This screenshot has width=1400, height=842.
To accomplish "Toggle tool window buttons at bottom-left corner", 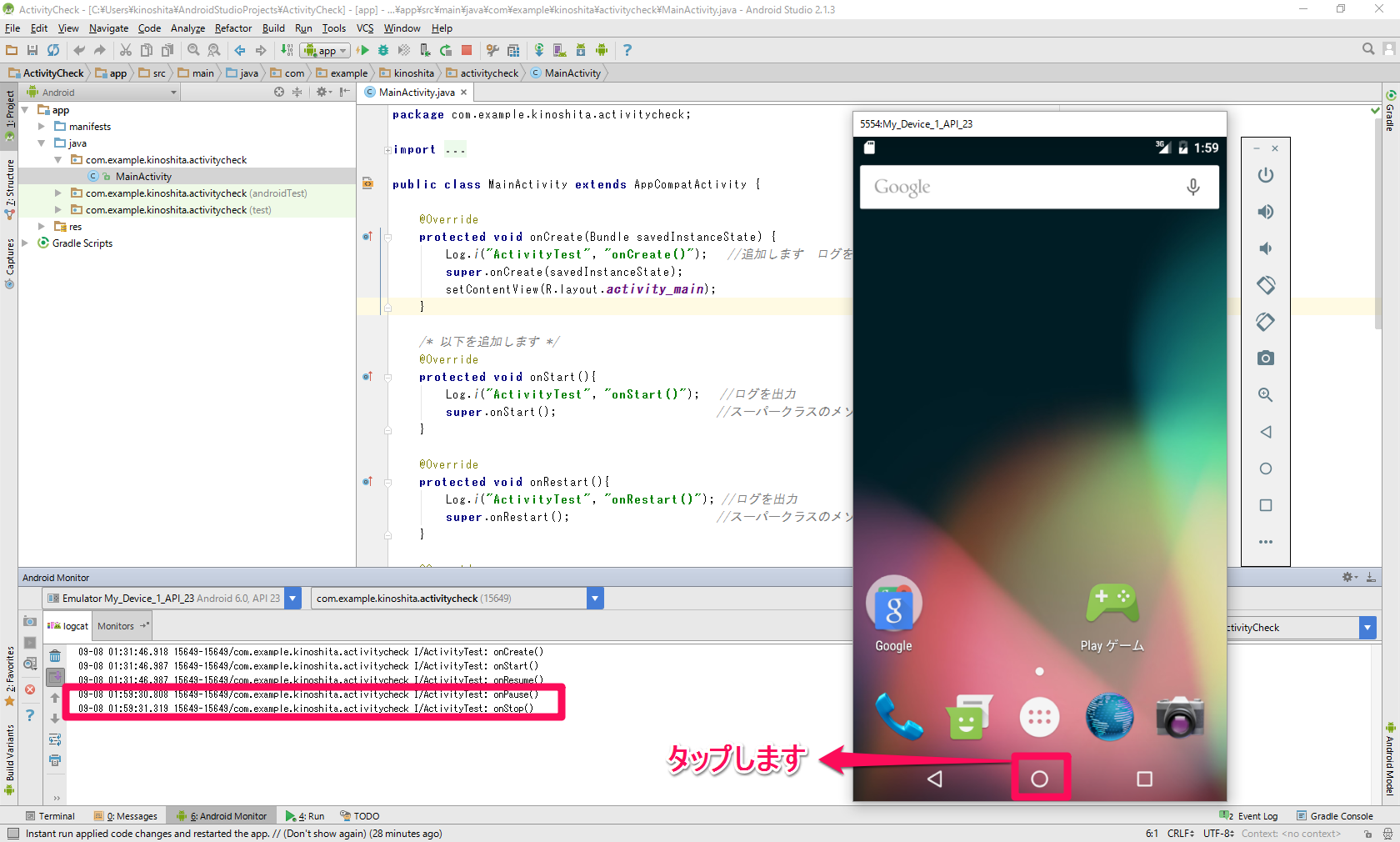I will 12,834.
